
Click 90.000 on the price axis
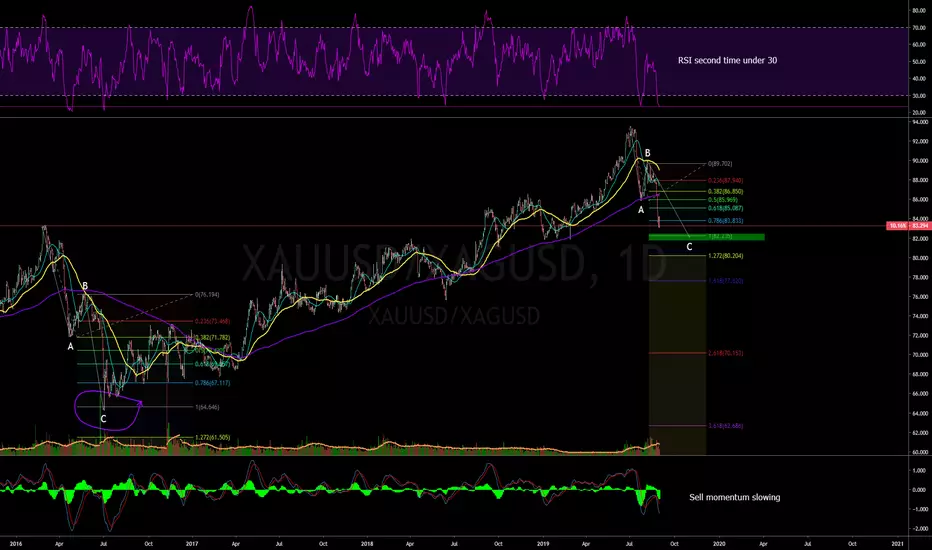click(920, 161)
